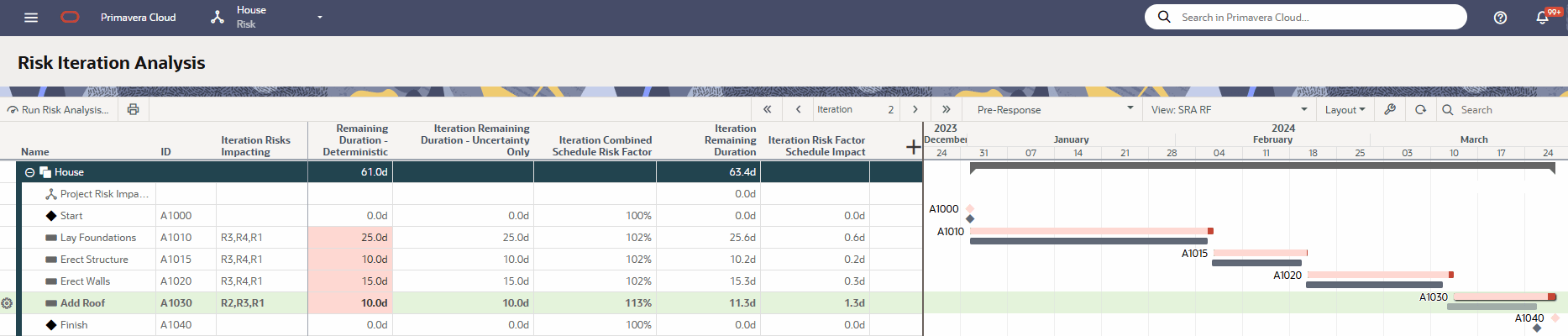The image size is (1568, 336).
Task: Click the gear icon beside Add Roof
Action: (7, 303)
